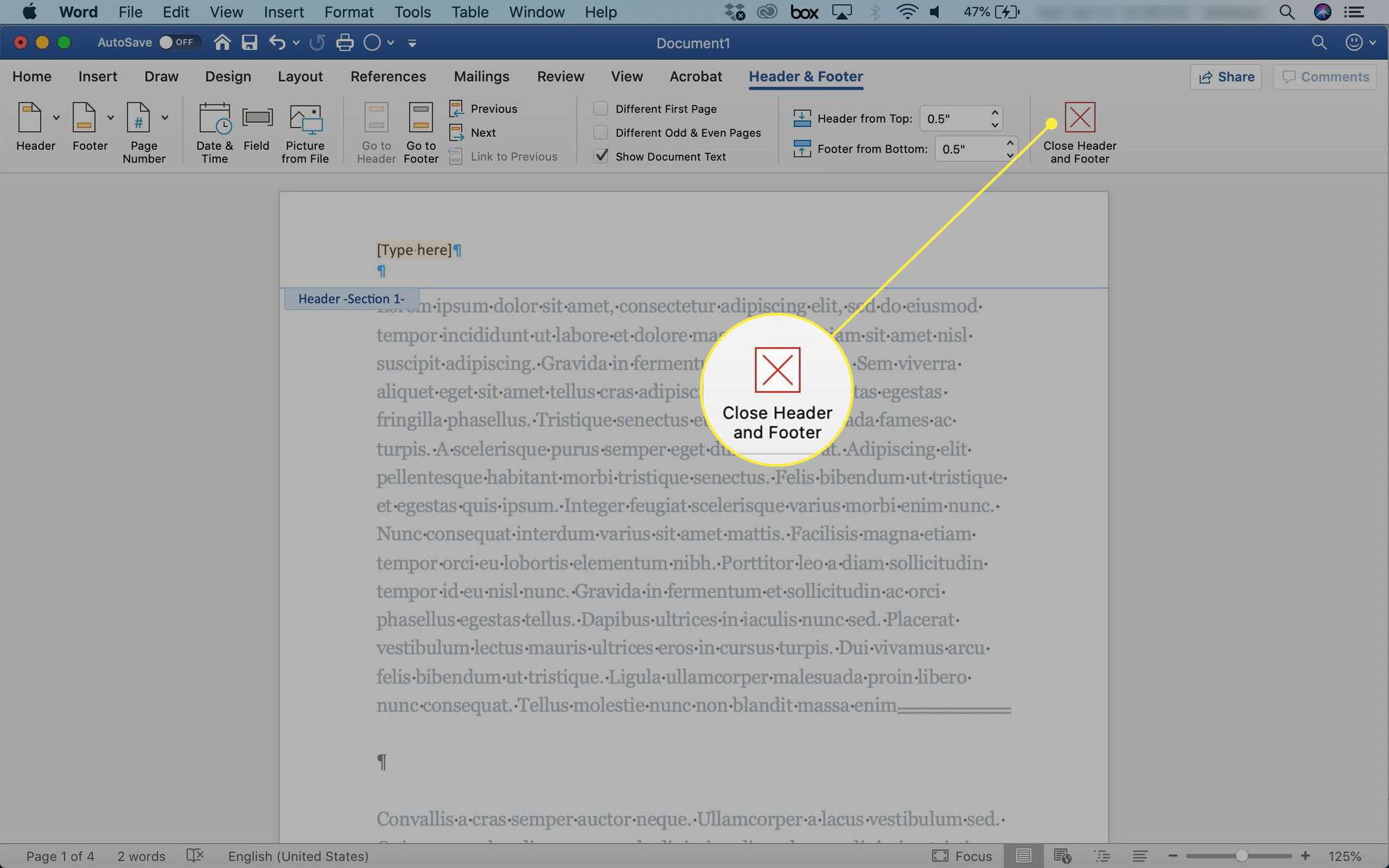Open the feedback smiley dropdown arrow
This screenshot has width=1389, height=868.
[1372, 43]
